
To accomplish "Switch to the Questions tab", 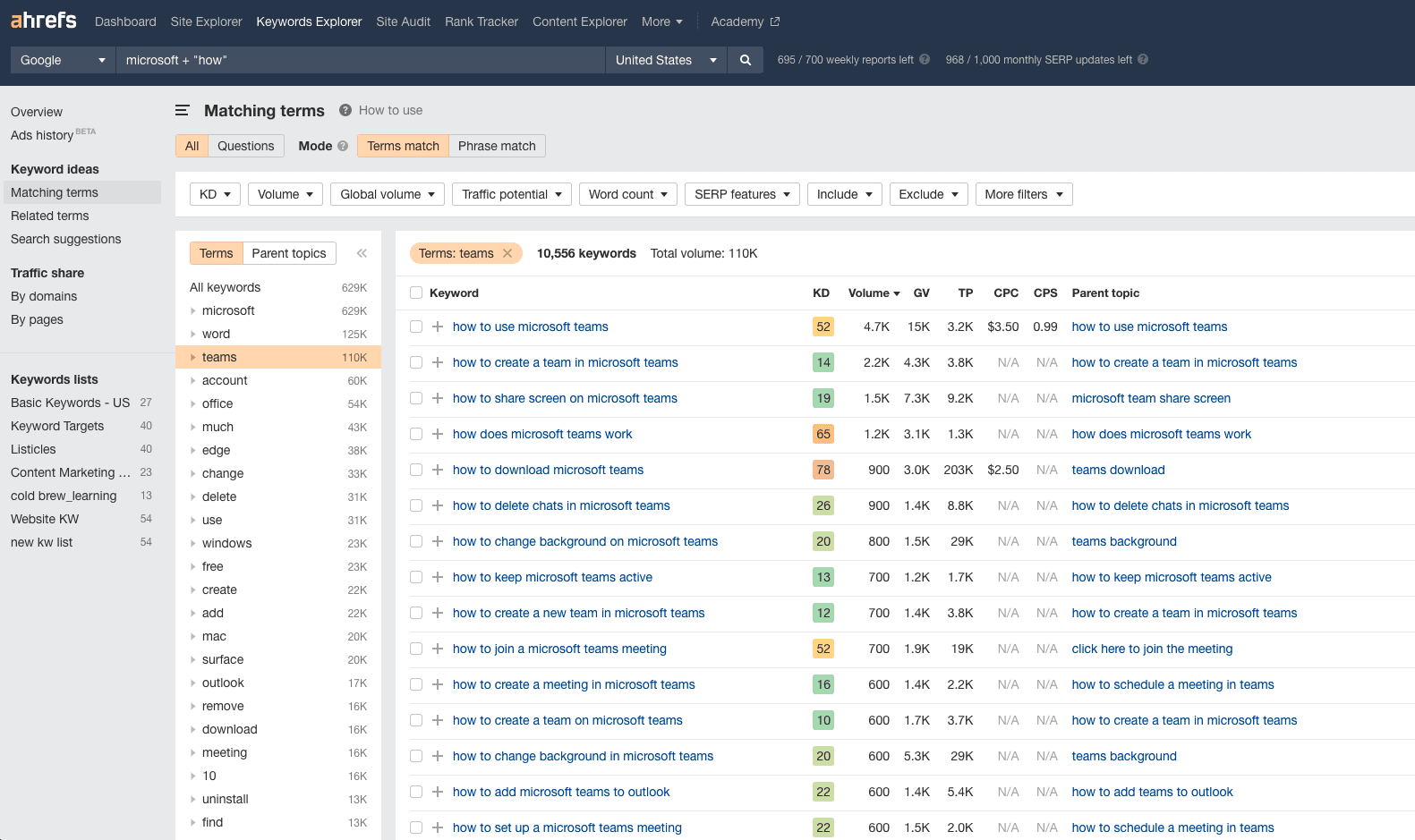I will (x=246, y=146).
